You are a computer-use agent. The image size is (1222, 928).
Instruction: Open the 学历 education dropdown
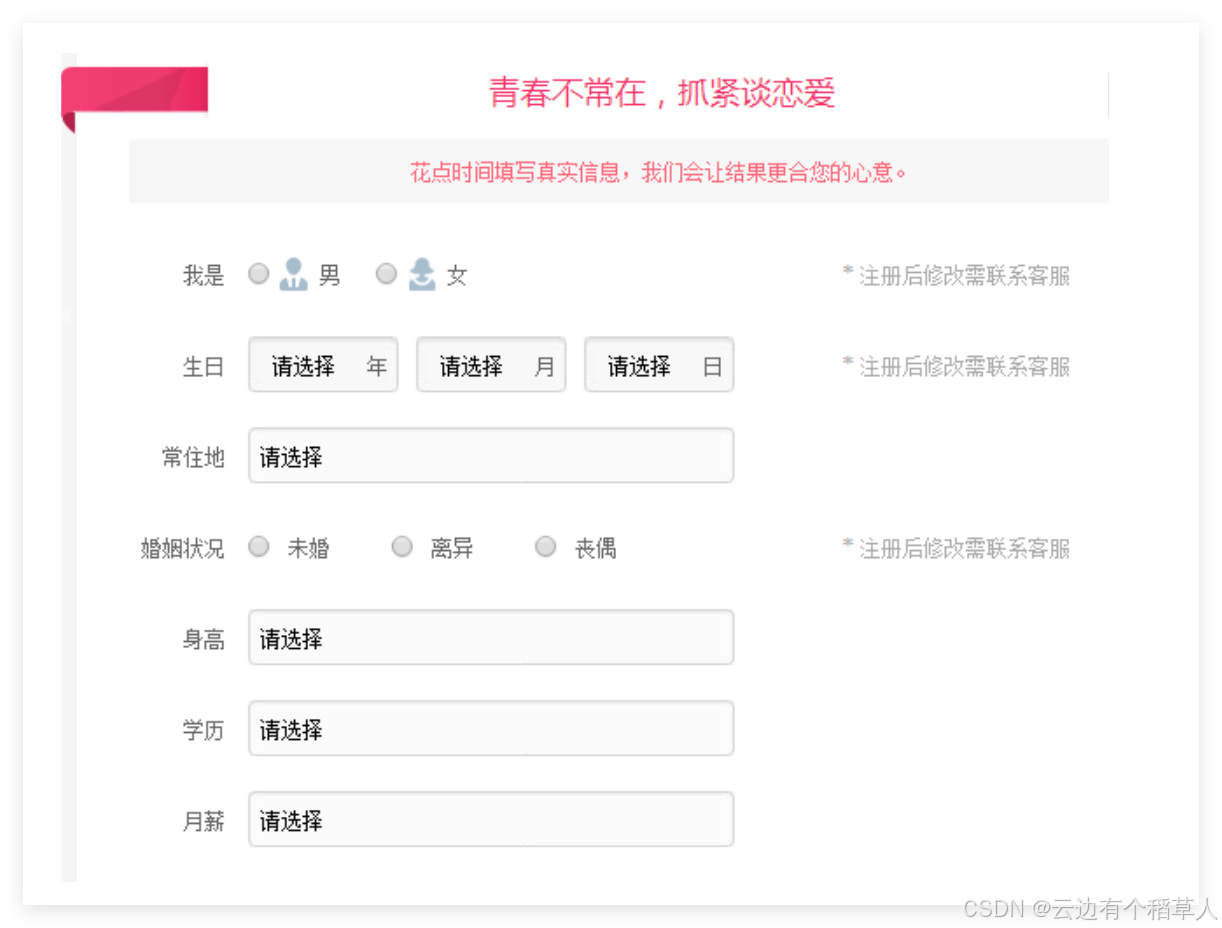(491, 729)
